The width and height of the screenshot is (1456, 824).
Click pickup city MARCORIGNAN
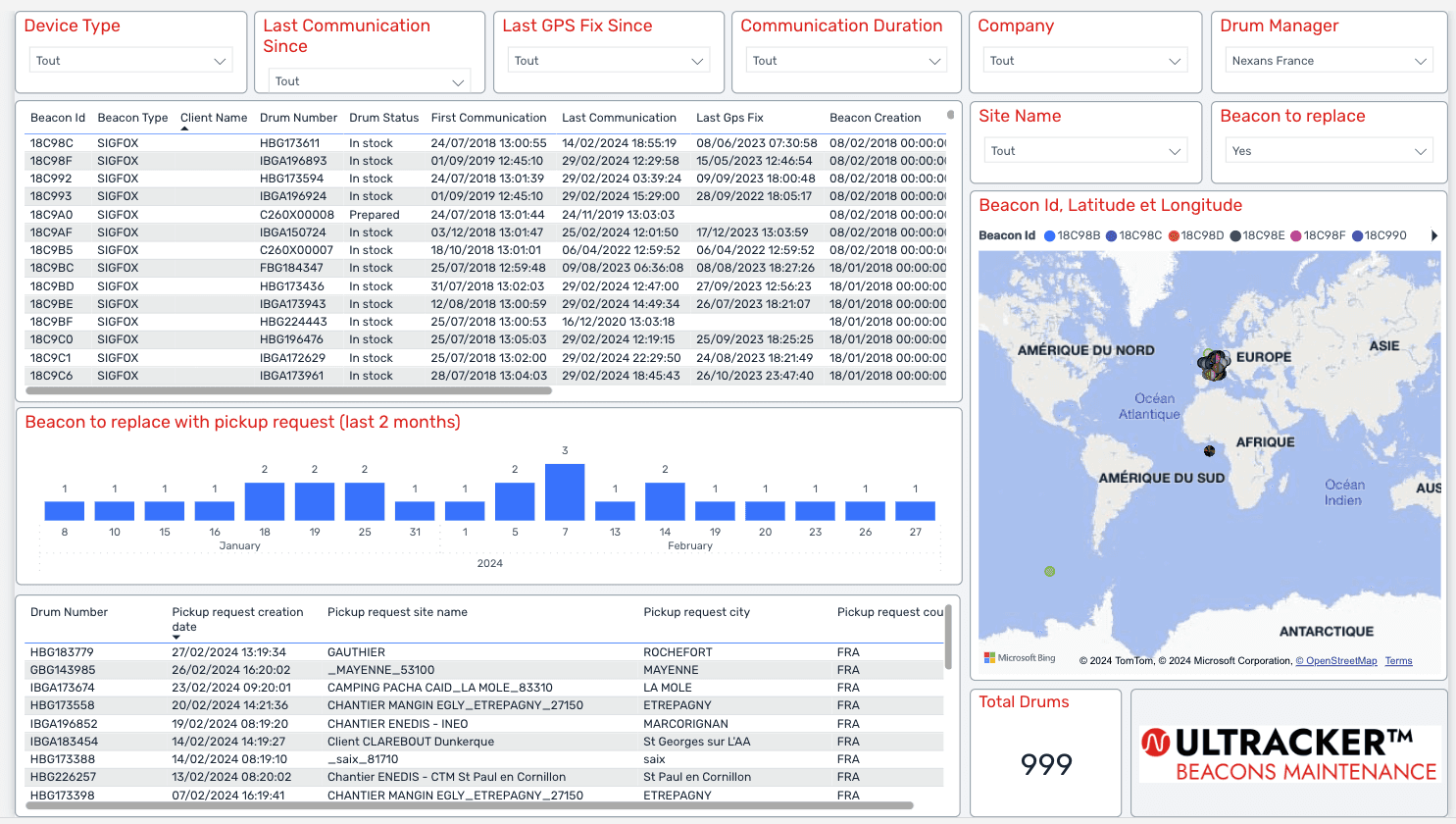pos(685,724)
